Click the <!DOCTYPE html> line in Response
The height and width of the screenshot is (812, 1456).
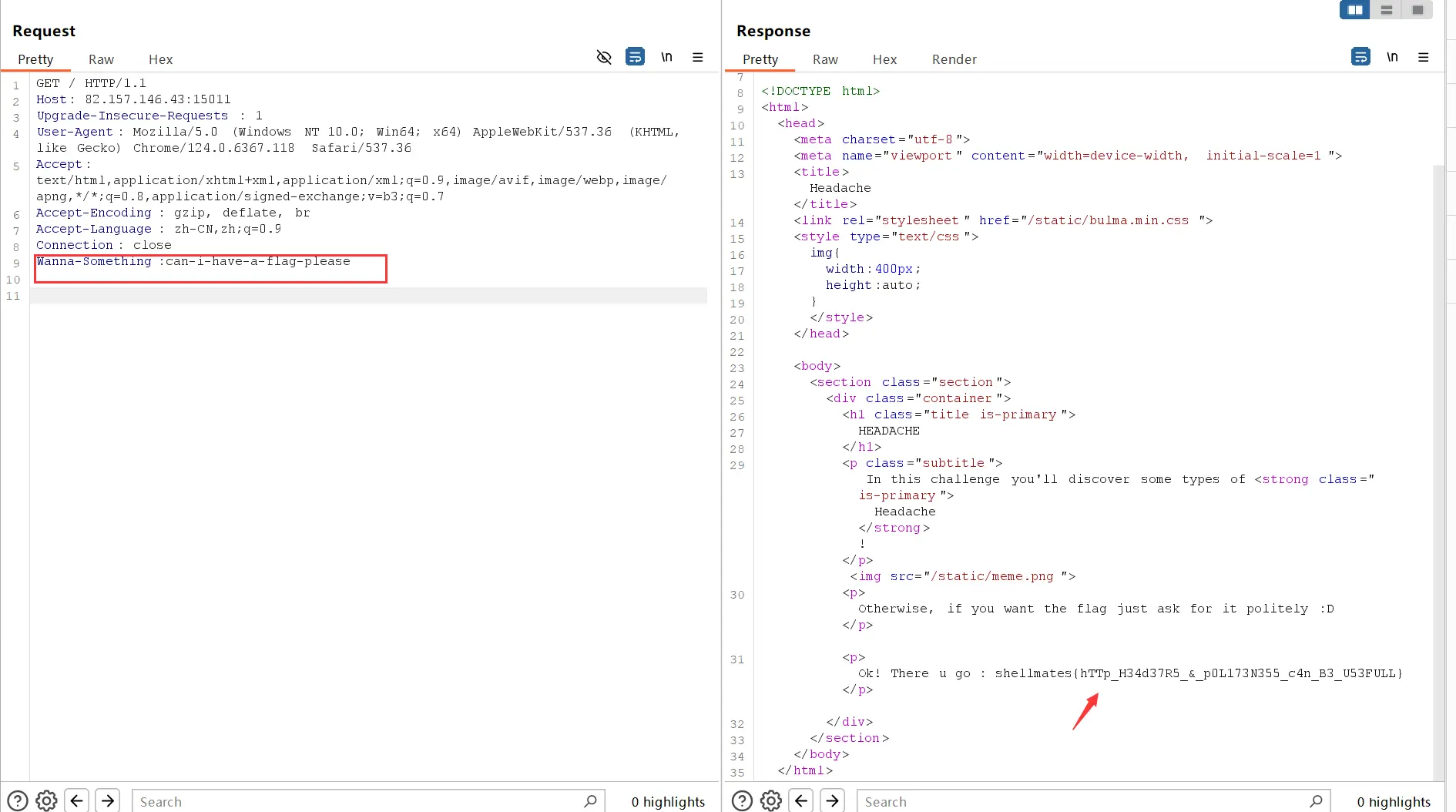pos(820,91)
